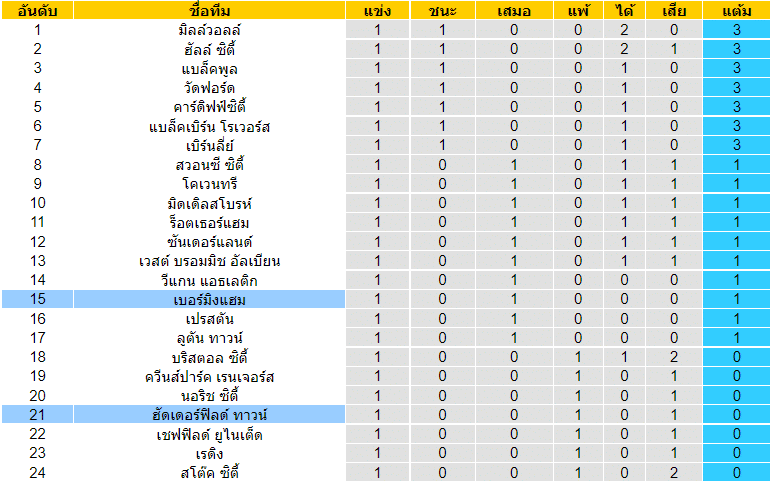Select team name มิลล์วอลล์
The width and height of the screenshot is (770, 481).
click(209, 30)
